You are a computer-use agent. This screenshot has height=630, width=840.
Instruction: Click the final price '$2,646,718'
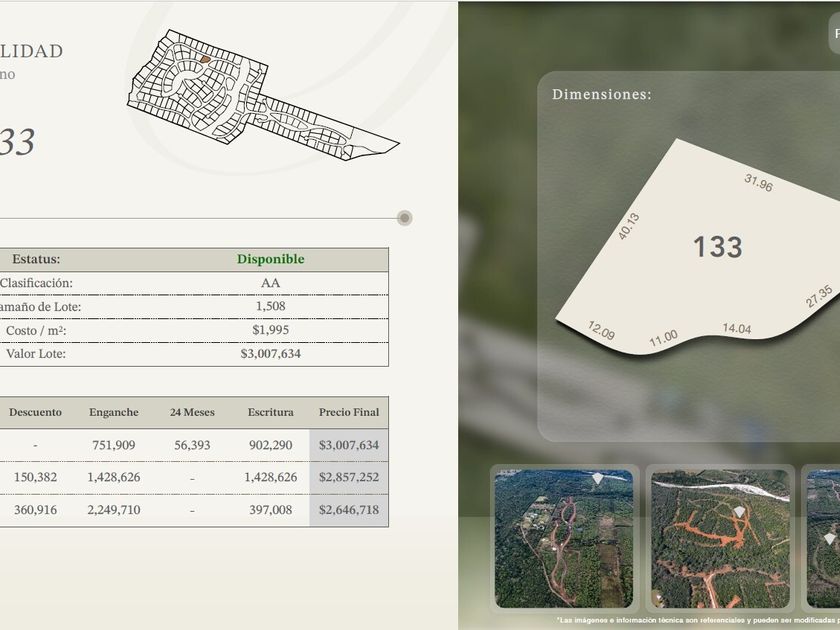[349, 510]
